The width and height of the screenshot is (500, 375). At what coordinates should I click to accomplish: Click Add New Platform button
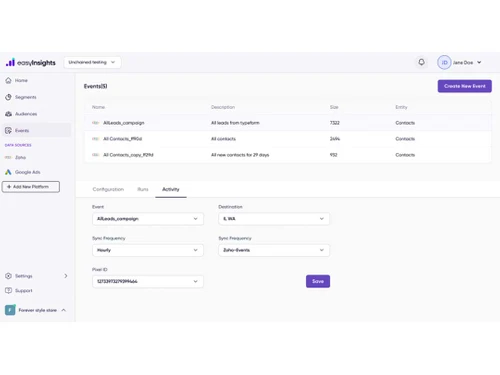pos(31,187)
